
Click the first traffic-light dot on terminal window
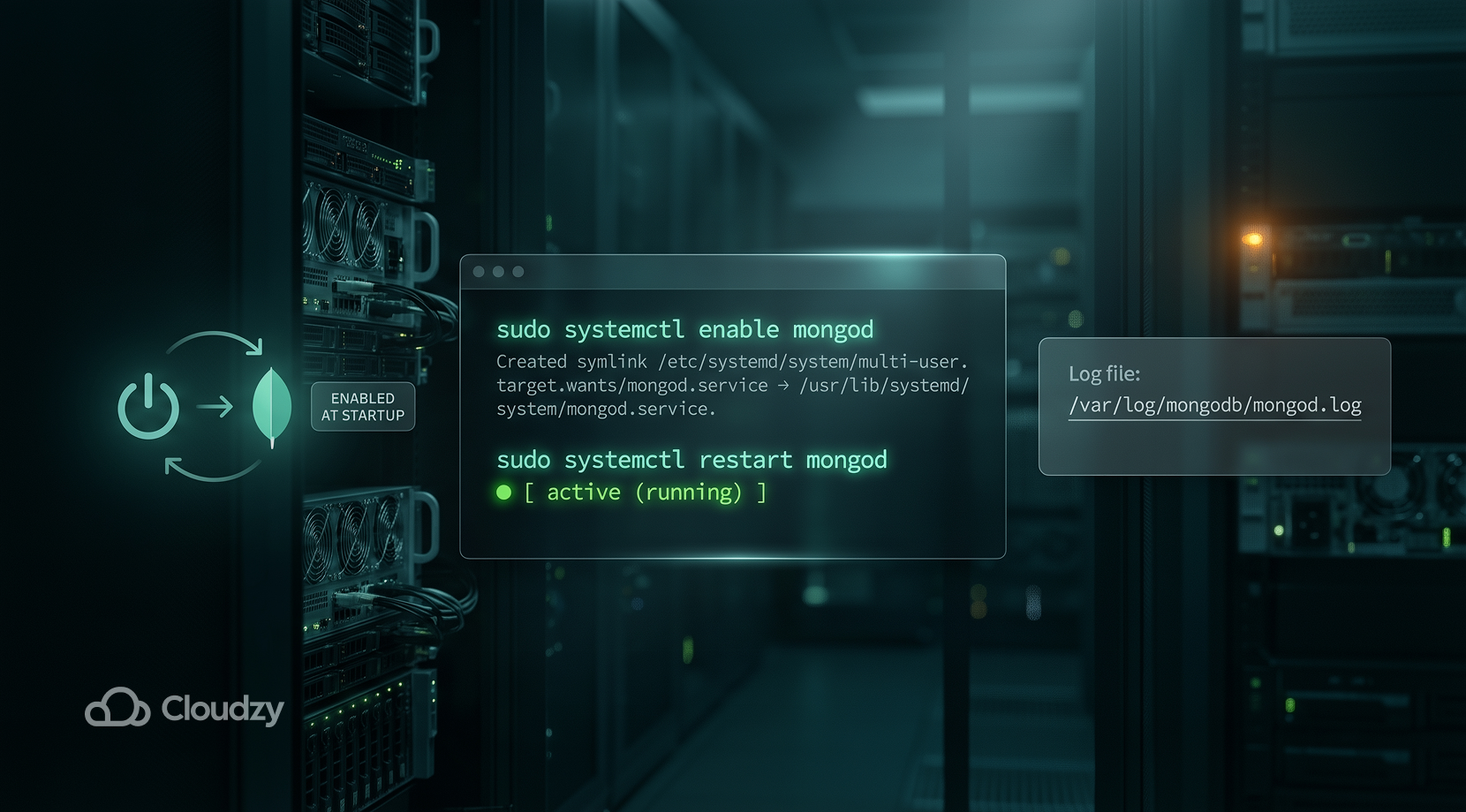point(478,272)
